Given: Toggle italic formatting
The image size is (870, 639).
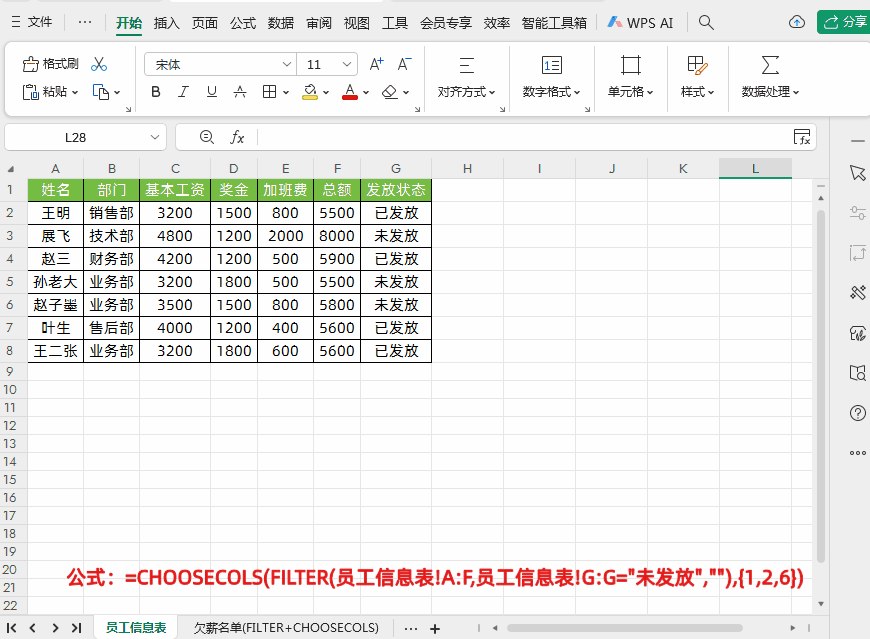Looking at the screenshot, I should [x=183, y=92].
